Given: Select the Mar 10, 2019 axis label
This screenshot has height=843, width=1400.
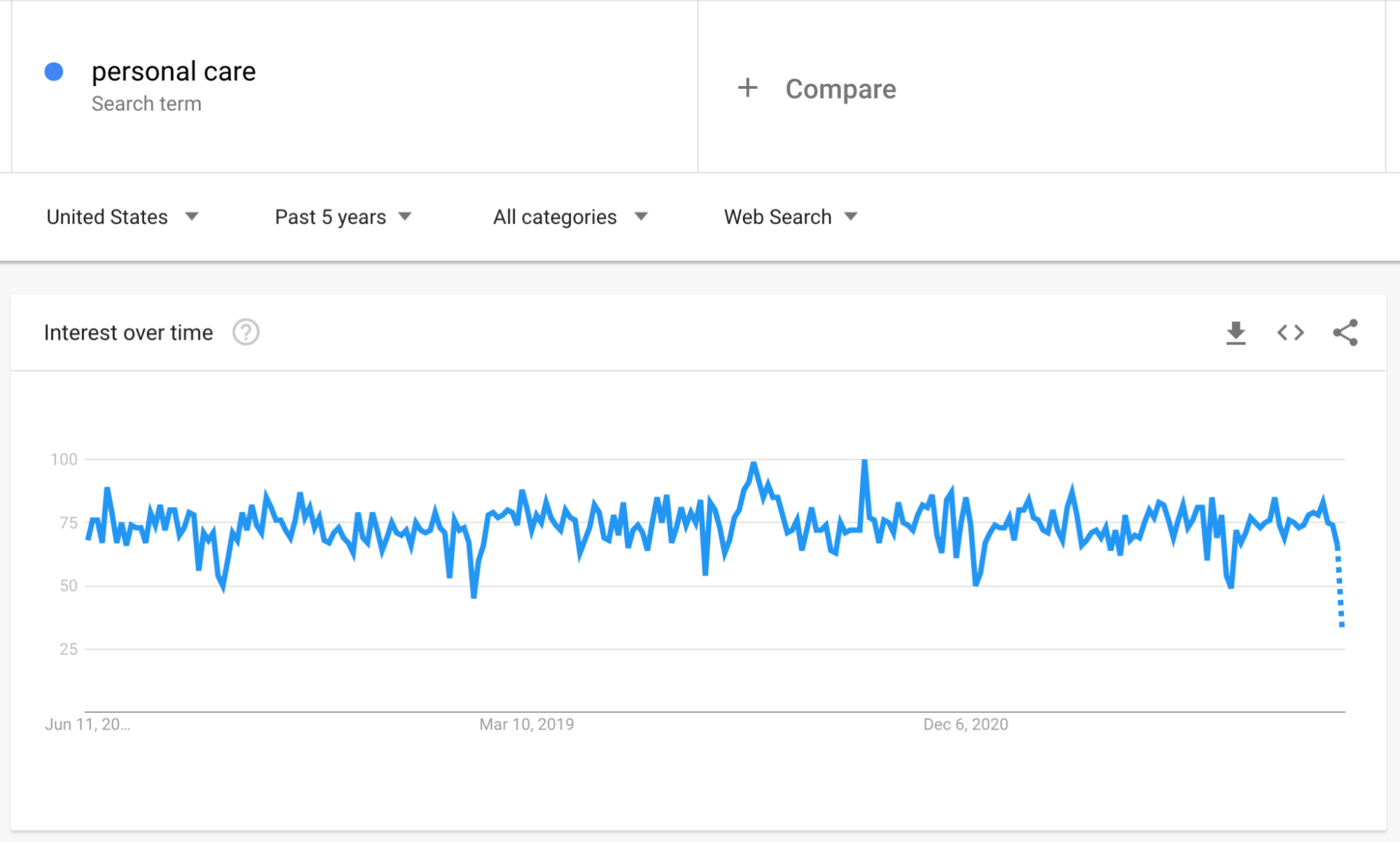Looking at the screenshot, I should pos(526,724).
